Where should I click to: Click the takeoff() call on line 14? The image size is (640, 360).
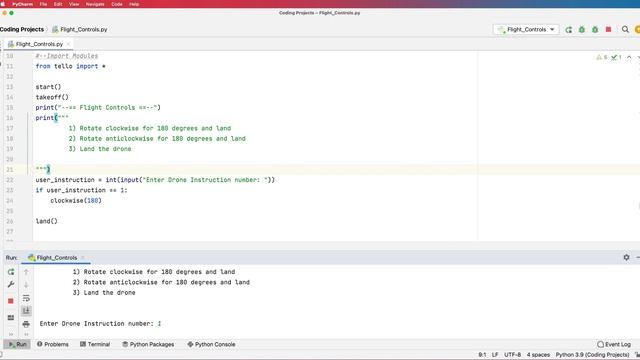(52, 97)
